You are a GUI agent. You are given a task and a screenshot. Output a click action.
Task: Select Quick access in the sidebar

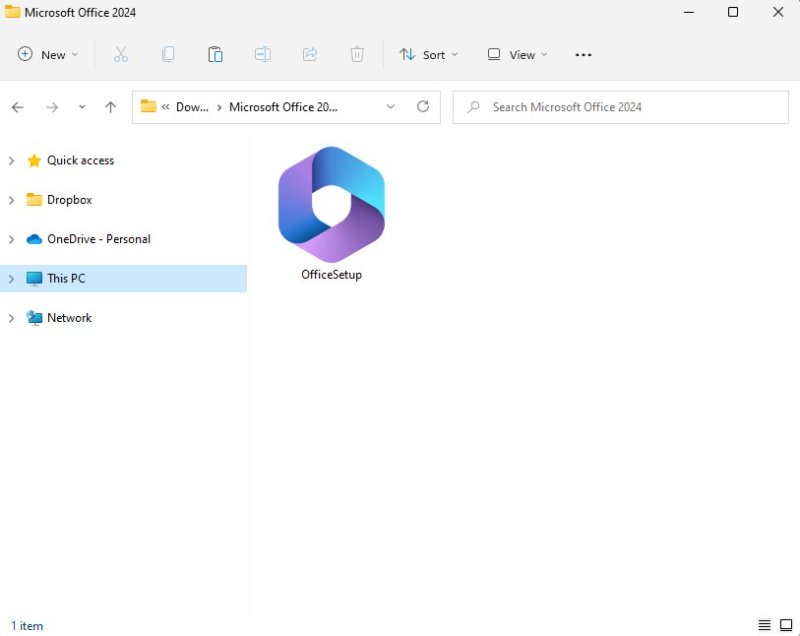point(80,160)
